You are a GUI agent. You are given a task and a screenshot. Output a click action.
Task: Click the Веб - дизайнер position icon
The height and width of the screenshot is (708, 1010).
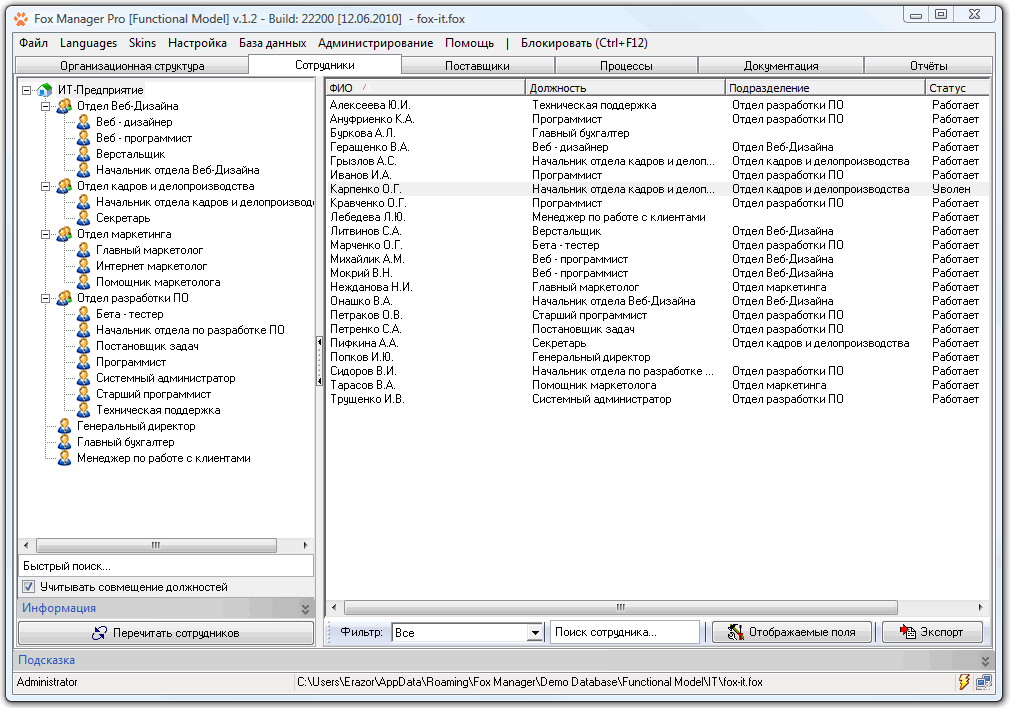click(x=83, y=122)
